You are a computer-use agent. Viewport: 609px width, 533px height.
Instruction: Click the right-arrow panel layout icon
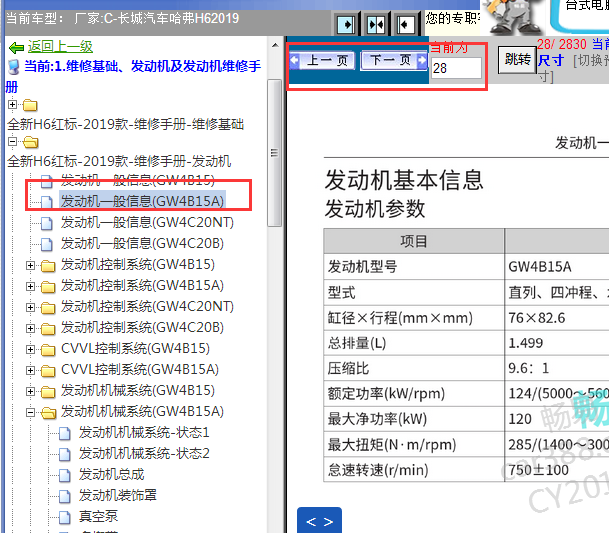[346, 25]
